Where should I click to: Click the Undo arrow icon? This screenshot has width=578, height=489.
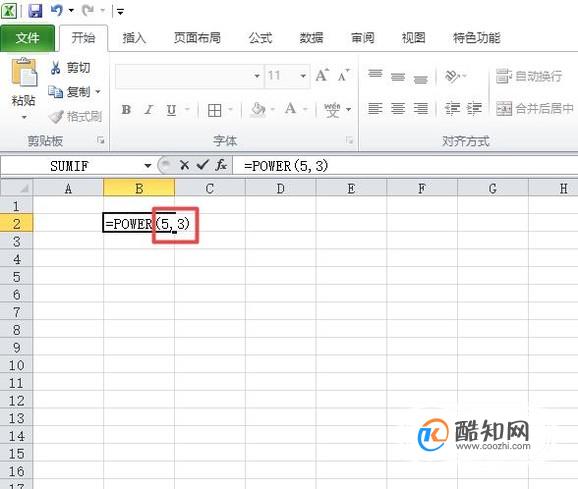(x=57, y=10)
